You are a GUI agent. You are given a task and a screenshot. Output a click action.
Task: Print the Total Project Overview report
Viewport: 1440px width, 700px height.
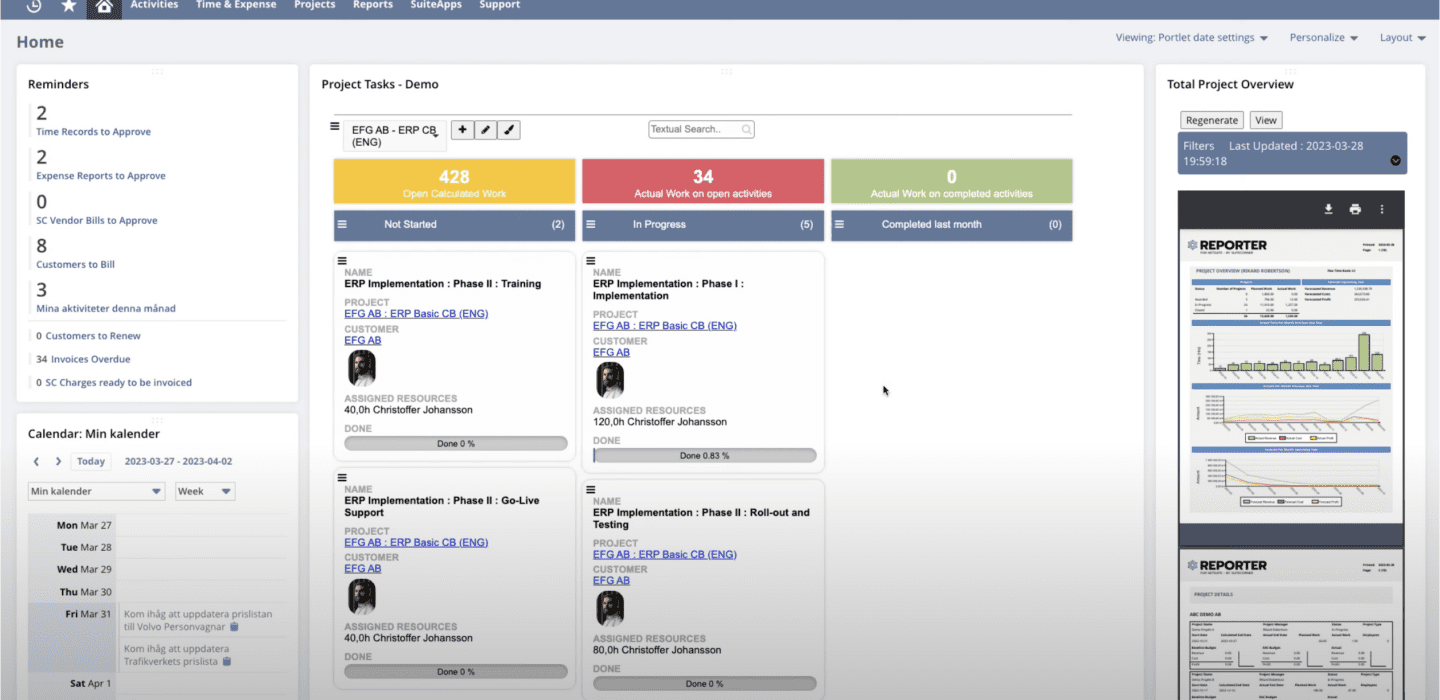coord(1355,209)
